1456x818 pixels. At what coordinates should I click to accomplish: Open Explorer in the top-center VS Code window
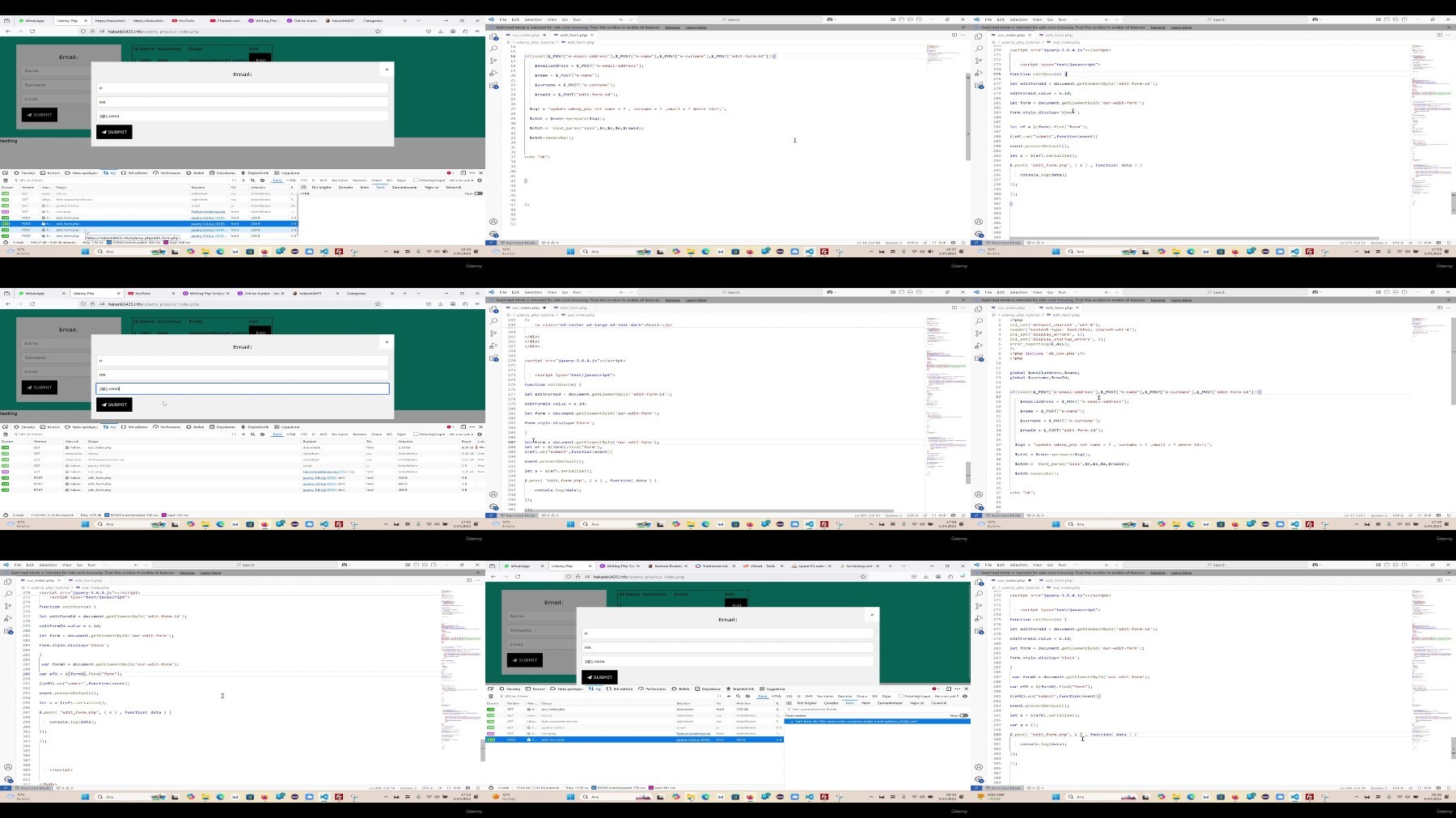pos(493,37)
